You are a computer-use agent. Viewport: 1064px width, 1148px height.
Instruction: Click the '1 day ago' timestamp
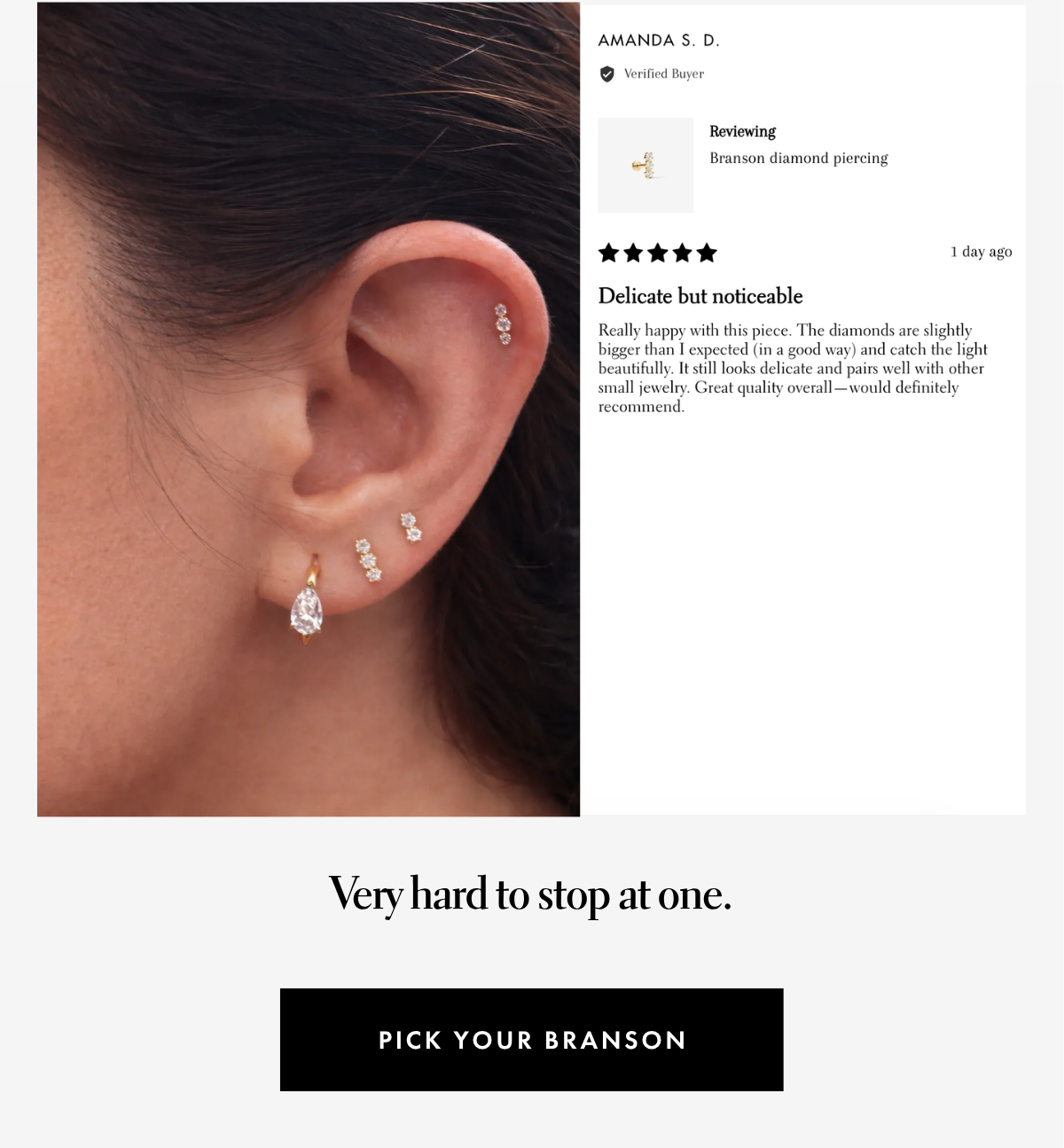point(982,252)
